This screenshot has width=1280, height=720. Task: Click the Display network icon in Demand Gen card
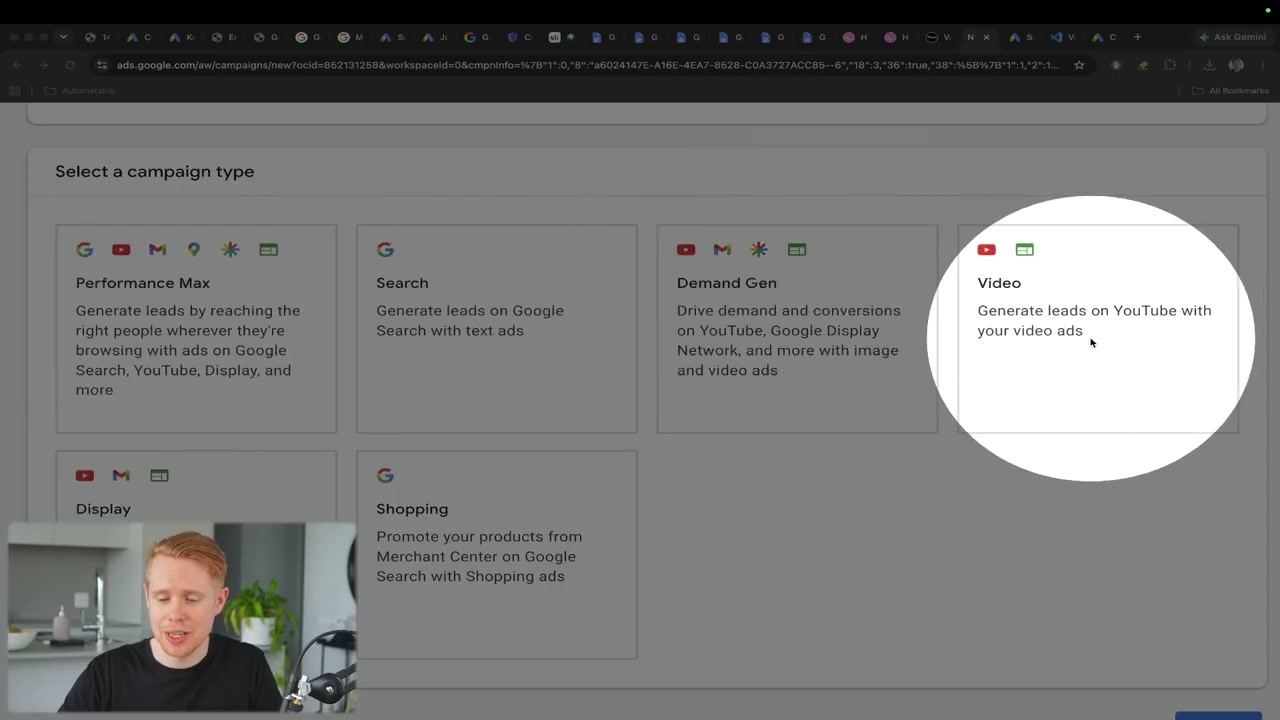pyautogui.click(x=796, y=250)
